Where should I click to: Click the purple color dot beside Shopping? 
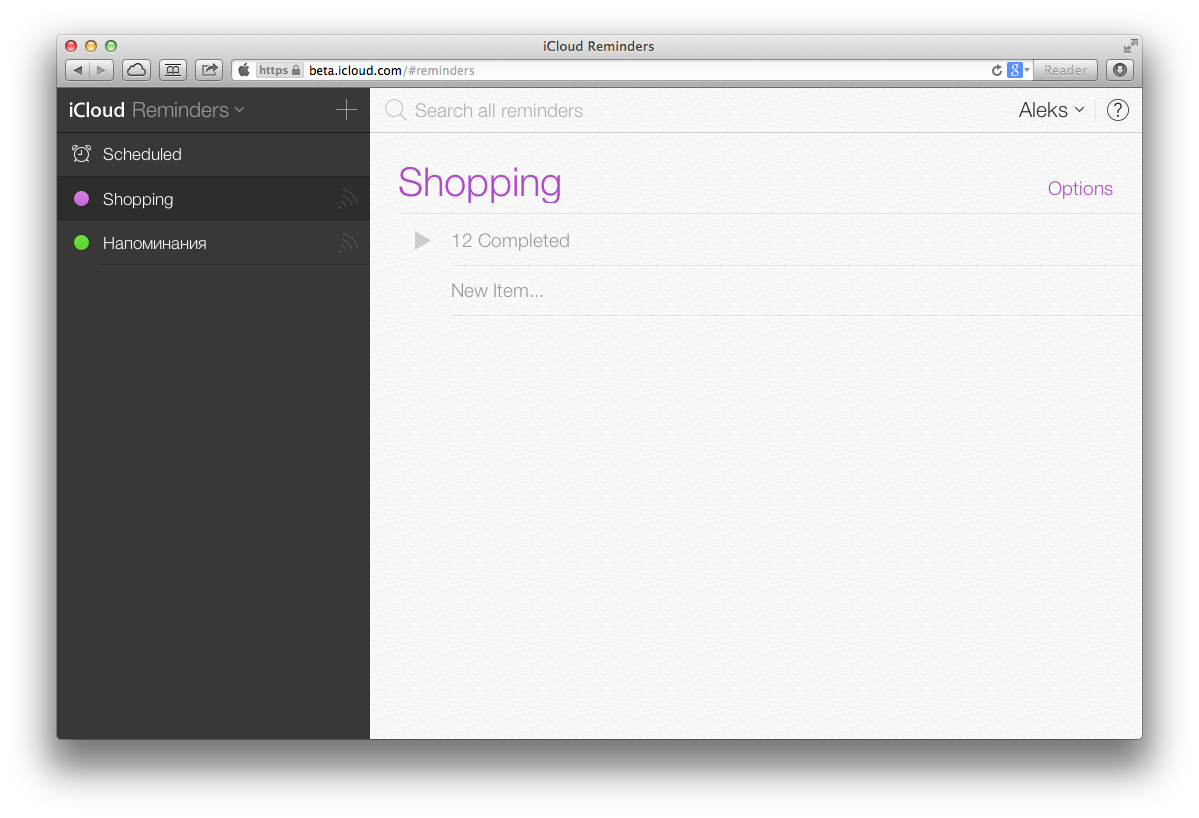pyautogui.click(x=81, y=199)
